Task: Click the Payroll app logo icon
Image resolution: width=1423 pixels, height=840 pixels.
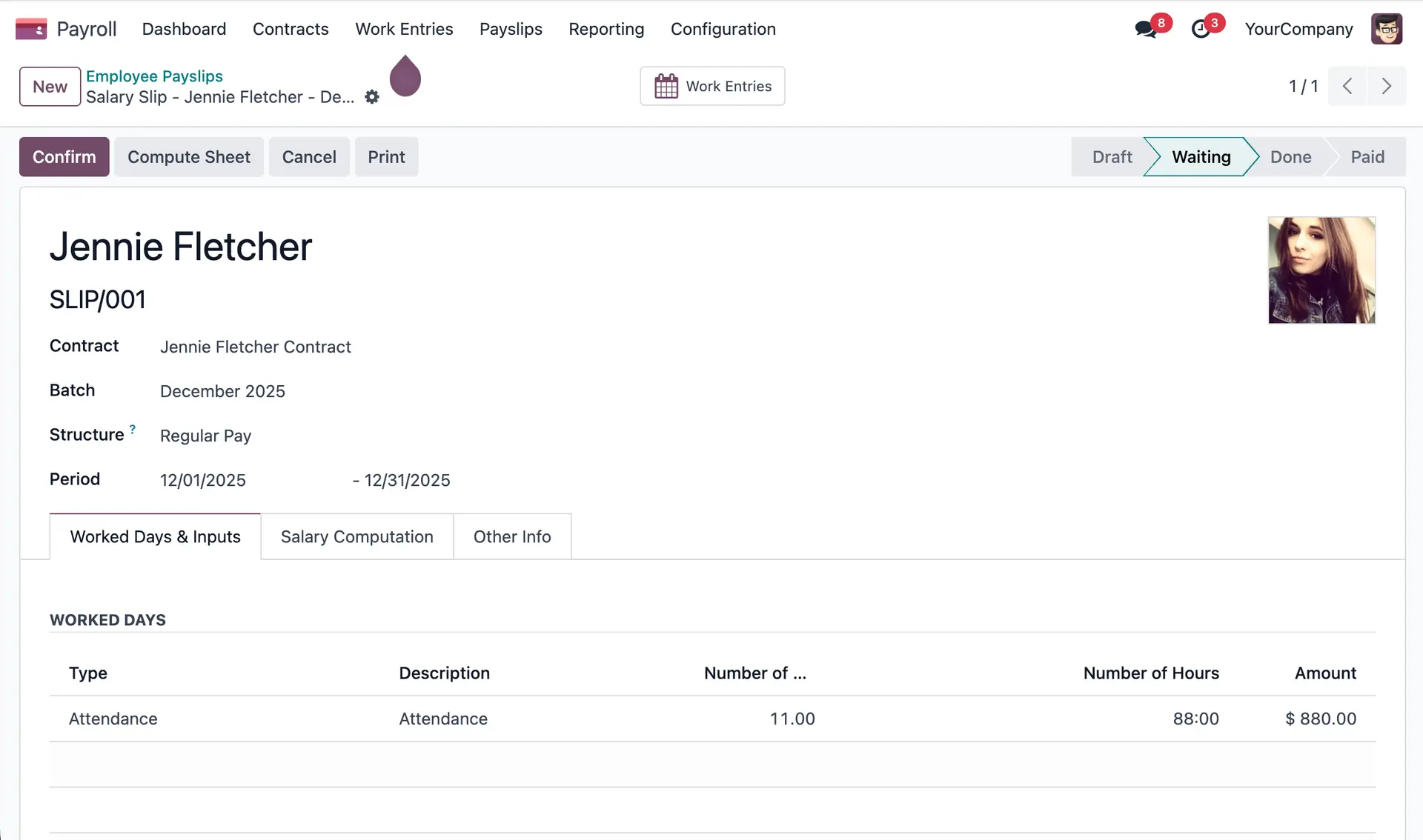Action: pyautogui.click(x=31, y=29)
